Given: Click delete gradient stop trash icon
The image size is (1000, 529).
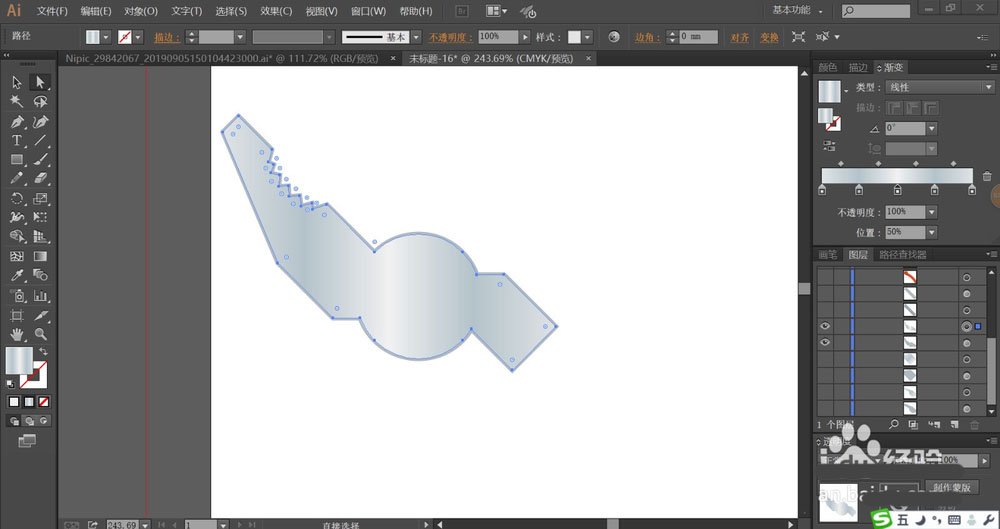Looking at the screenshot, I should pyautogui.click(x=987, y=176).
